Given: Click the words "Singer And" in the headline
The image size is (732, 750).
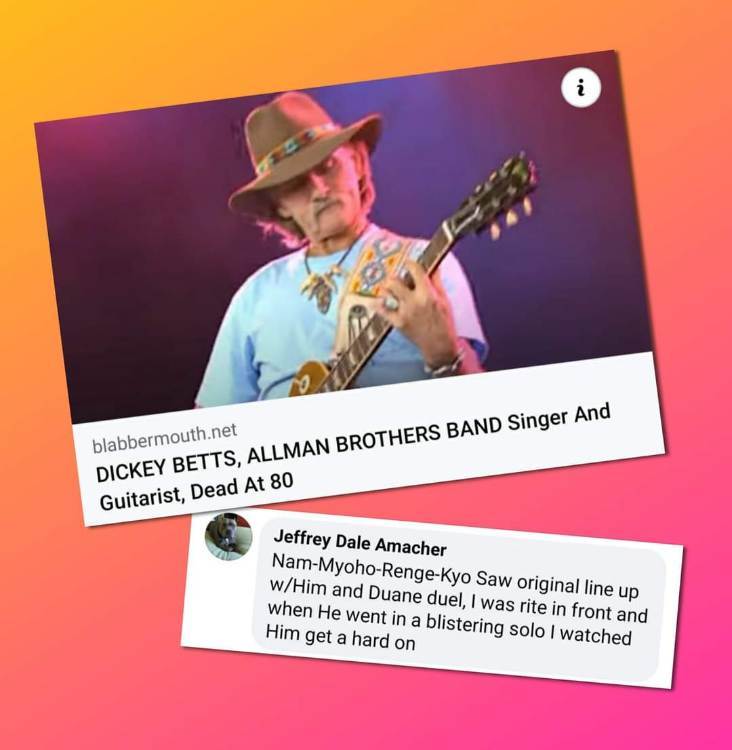Looking at the screenshot, I should 559,417.
